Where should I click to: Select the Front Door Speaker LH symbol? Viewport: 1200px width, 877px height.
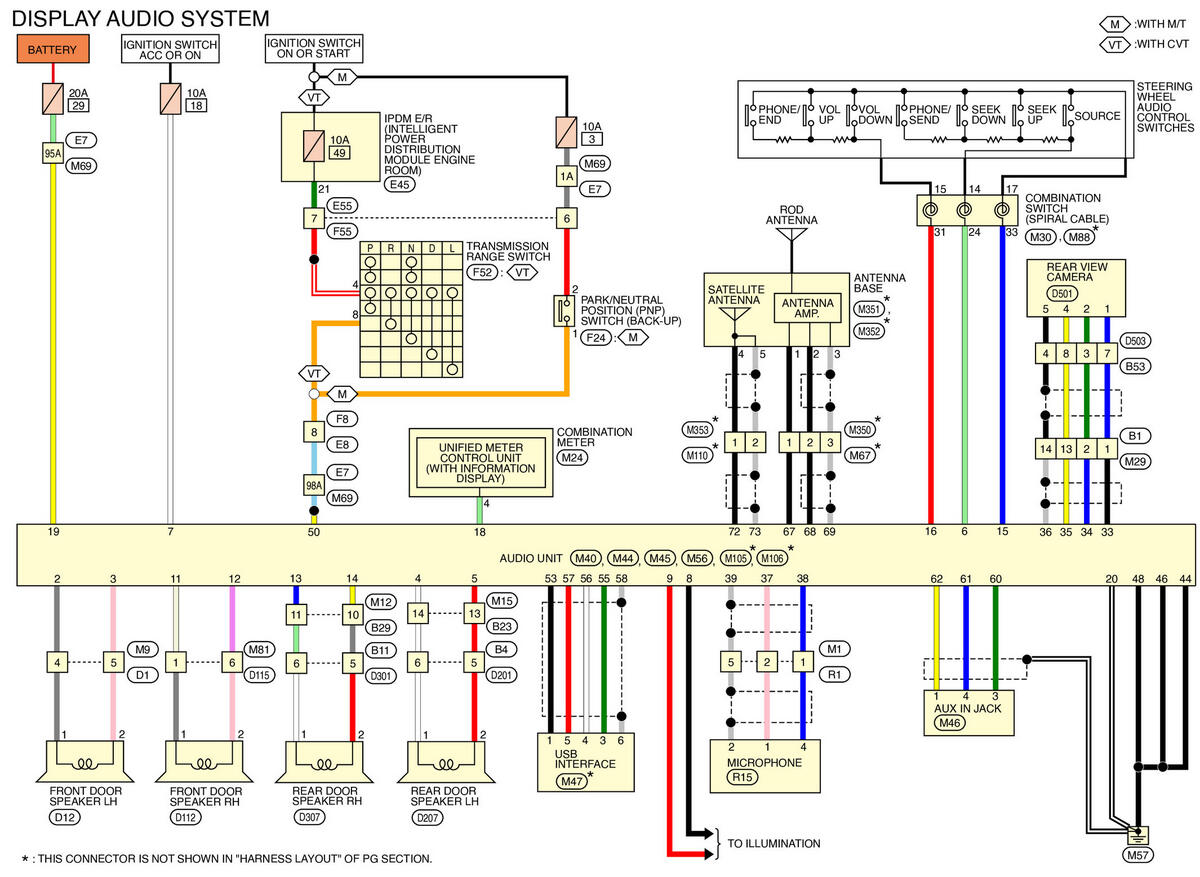click(x=84, y=761)
